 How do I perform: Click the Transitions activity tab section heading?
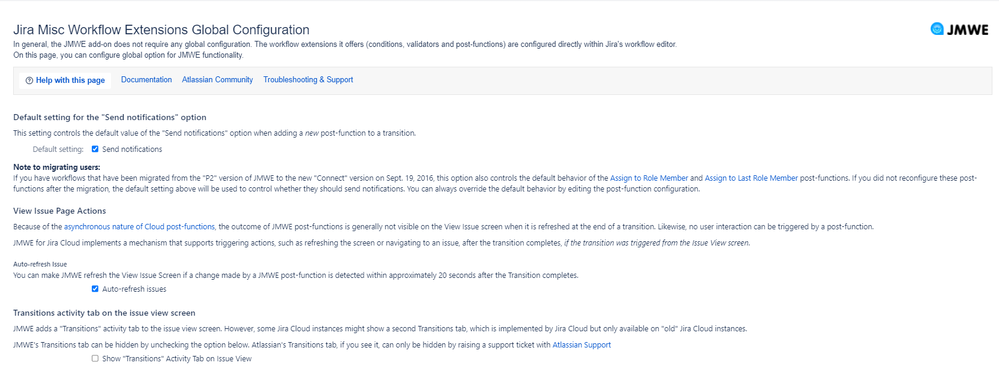pos(104,313)
